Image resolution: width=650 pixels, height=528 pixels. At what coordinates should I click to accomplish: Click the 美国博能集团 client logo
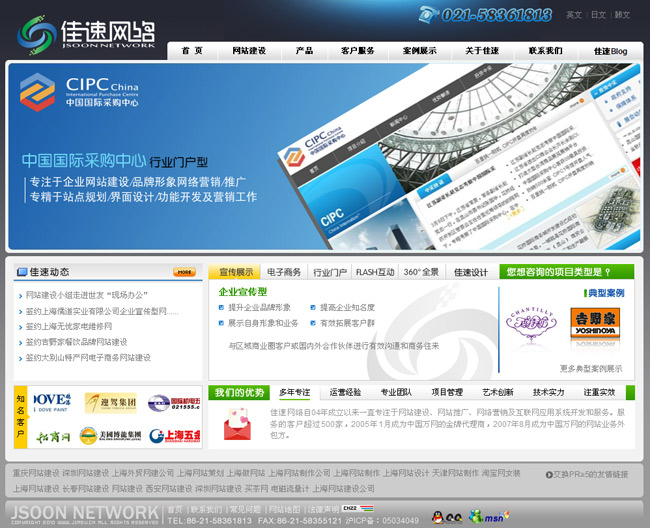pyautogui.click(x=110, y=436)
